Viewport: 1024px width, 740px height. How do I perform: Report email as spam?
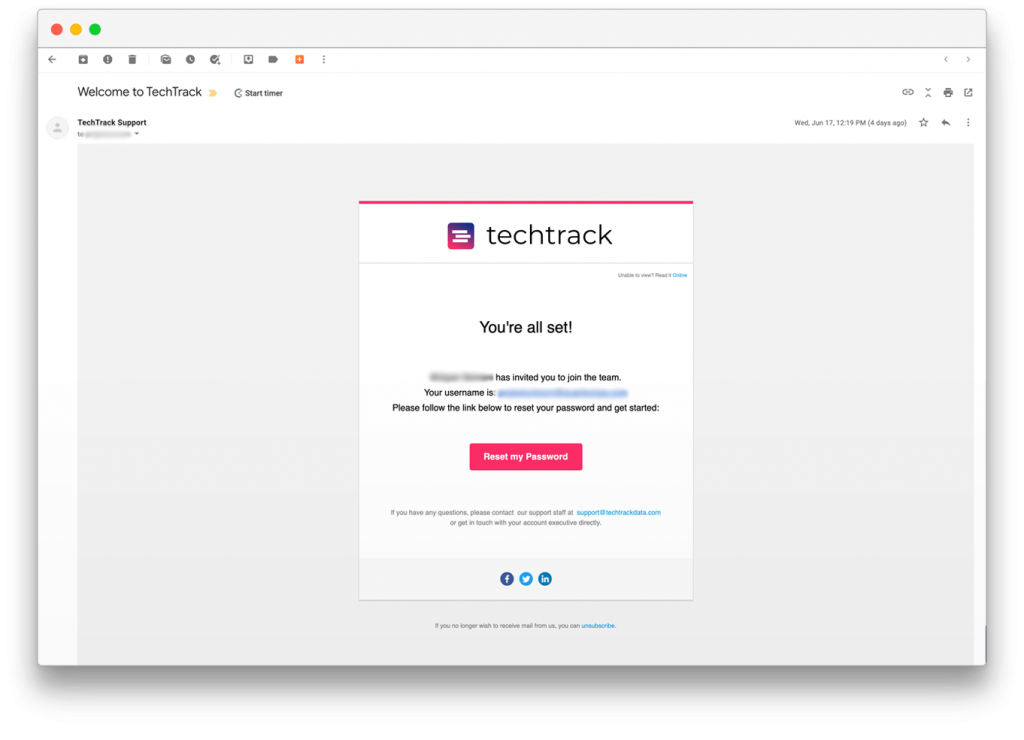108,59
